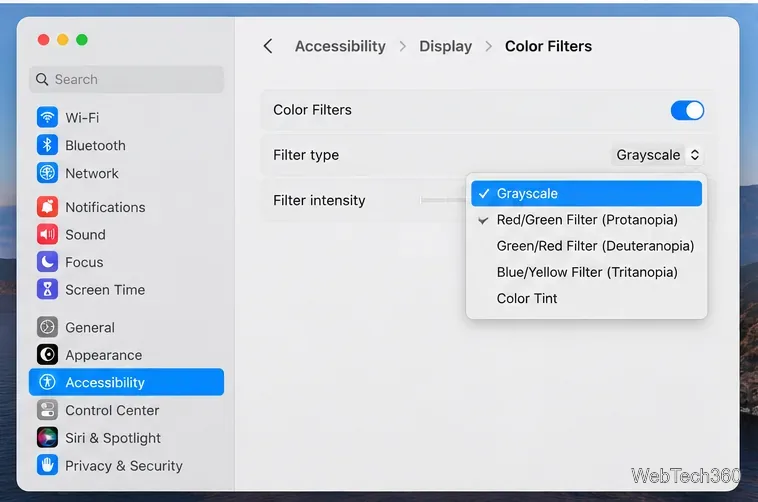Open Focus settings label
The image size is (758, 502).
click(84, 262)
